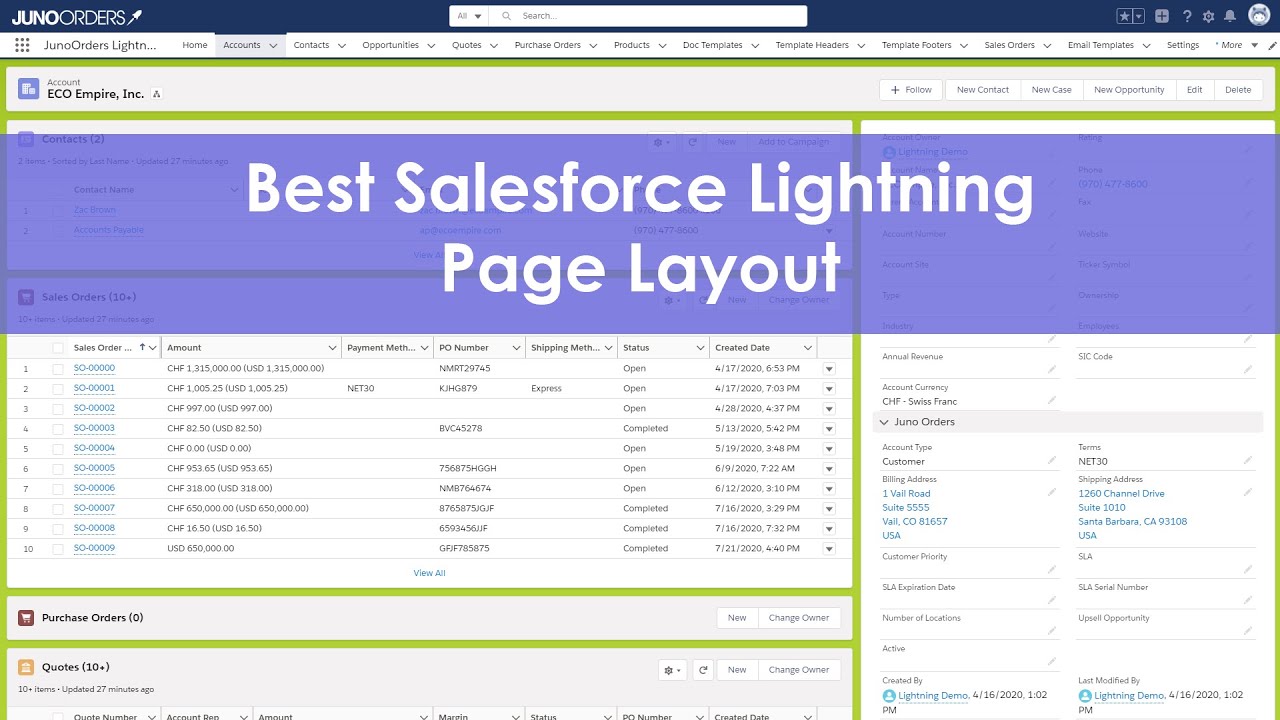Image resolution: width=1280 pixels, height=720 pixels.
Task: Check the SO-00000 row checkbox
Action: (x=58, y=369)
